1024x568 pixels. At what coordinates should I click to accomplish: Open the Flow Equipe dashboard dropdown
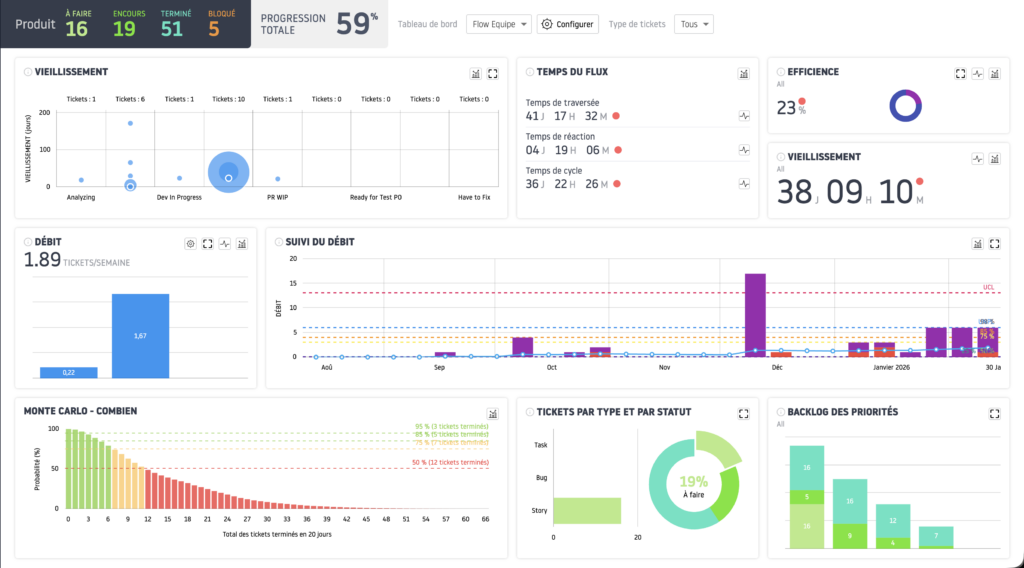coord(498,24)
